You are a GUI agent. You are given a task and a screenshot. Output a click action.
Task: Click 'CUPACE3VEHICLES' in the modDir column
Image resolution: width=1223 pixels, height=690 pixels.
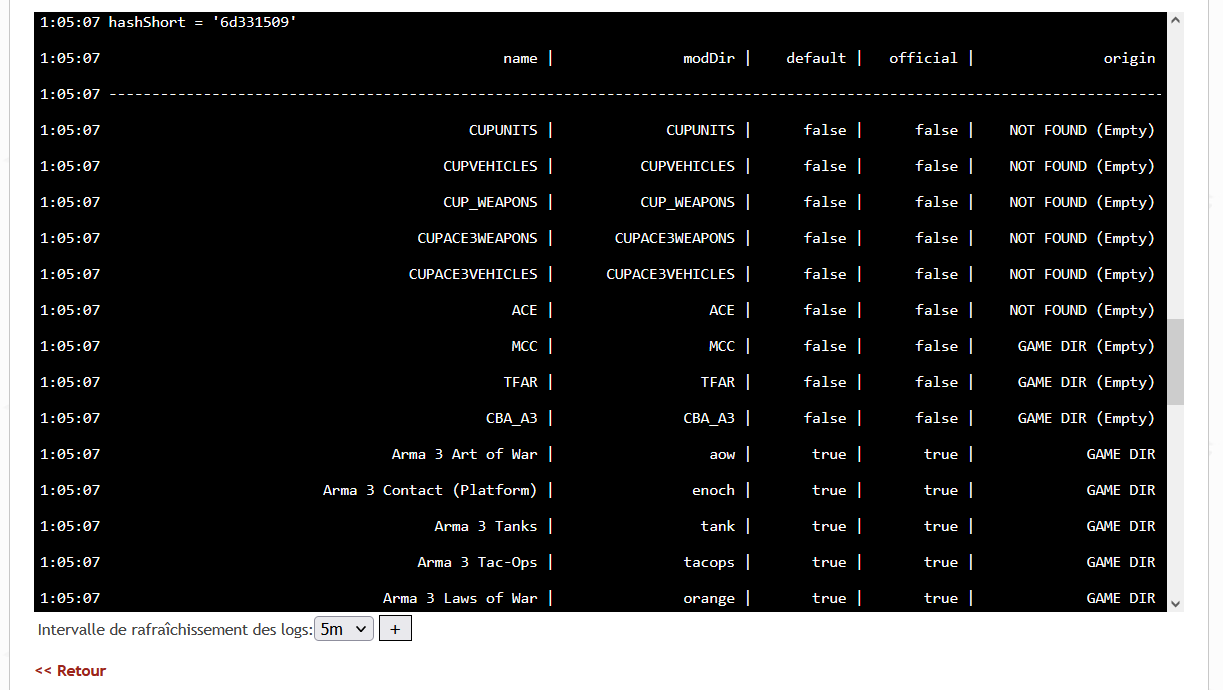point(670,274)
